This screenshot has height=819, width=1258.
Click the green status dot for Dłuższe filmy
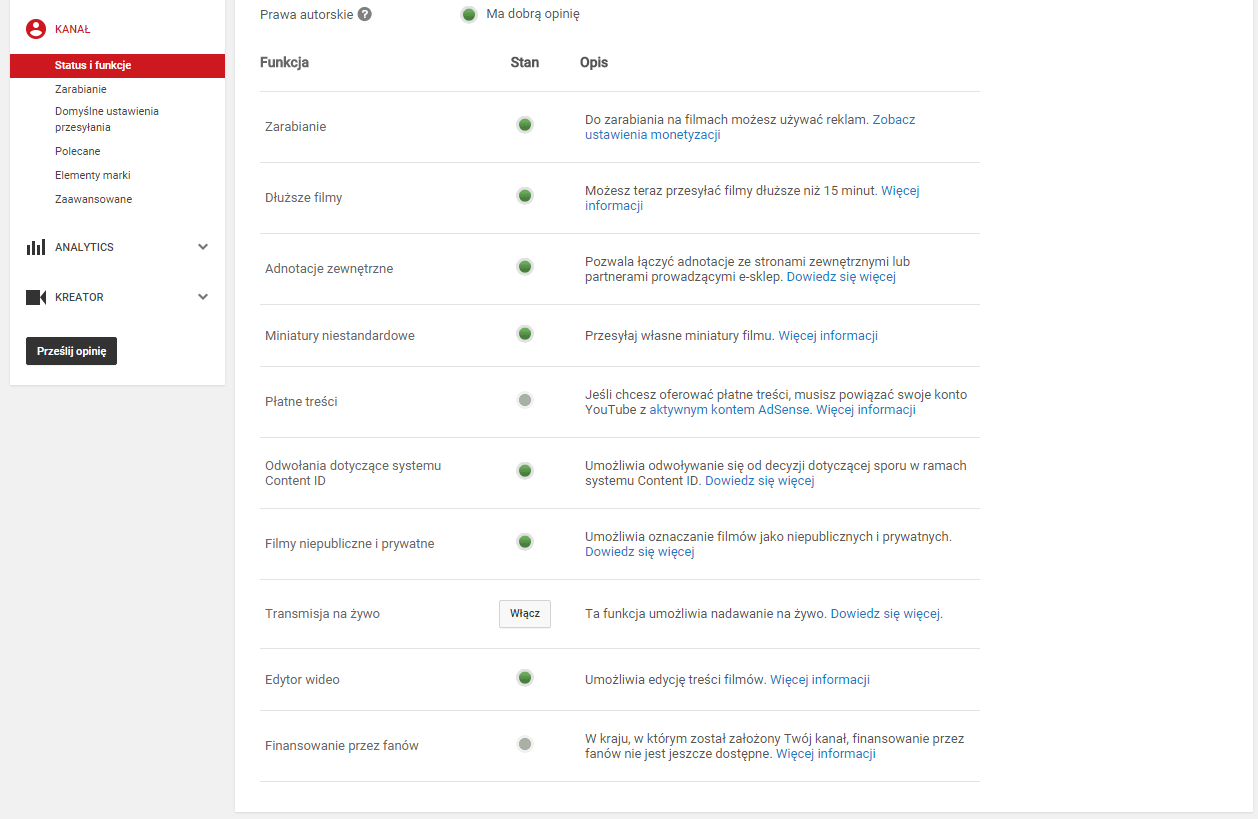coord(525,196)
